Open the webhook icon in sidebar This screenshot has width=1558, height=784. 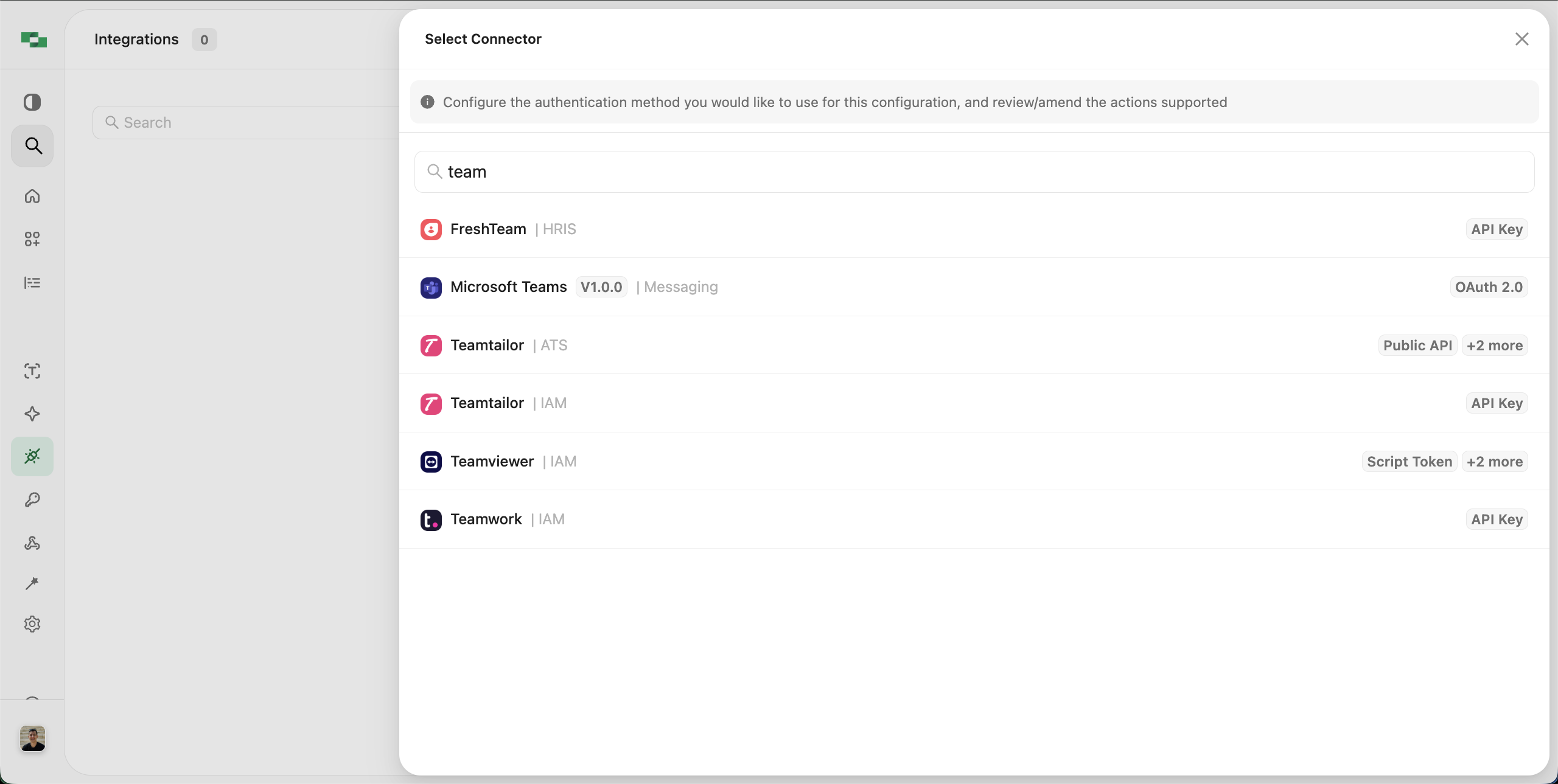(32, 543)
